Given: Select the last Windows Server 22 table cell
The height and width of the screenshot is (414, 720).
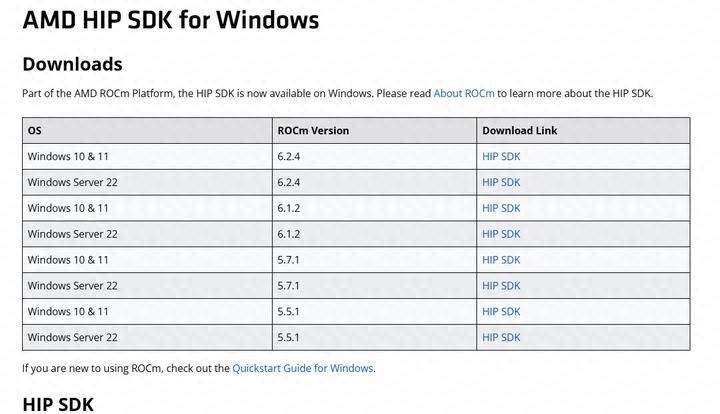Looking at the screenshot, I should pos(72,338).
